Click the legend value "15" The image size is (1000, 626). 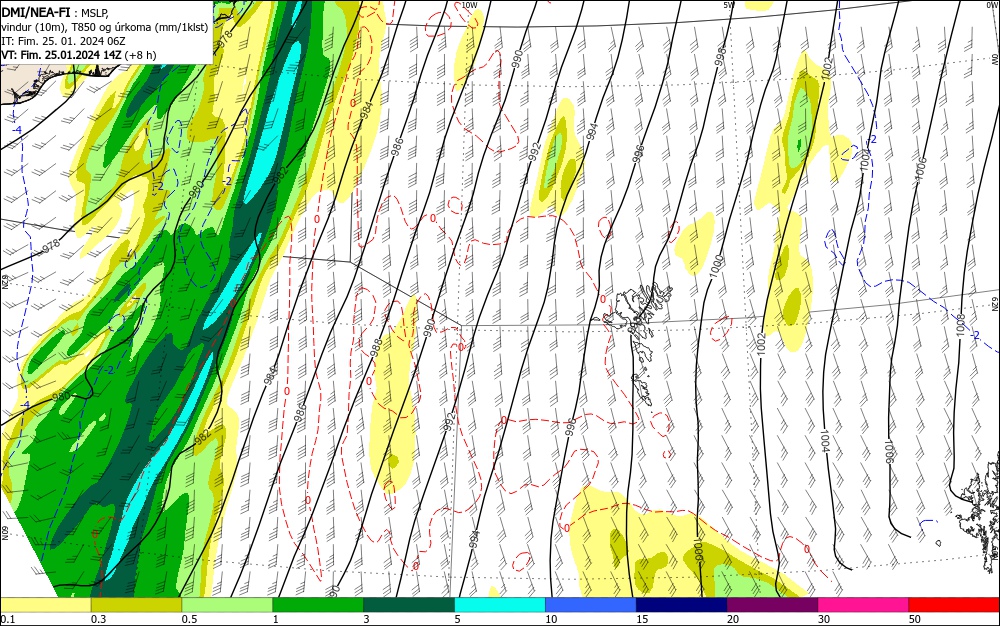[642, 619]
